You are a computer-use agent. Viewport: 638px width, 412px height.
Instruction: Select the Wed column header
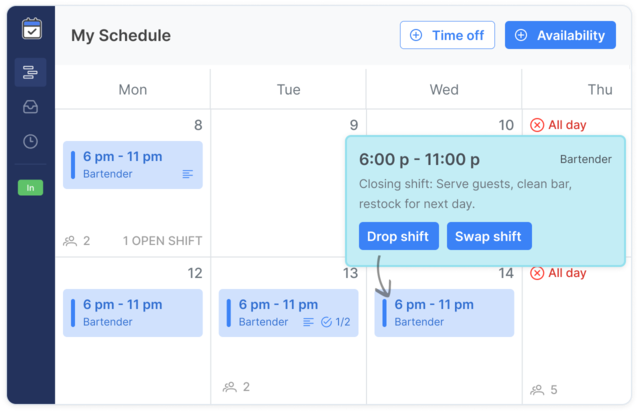tap(444, 90)
